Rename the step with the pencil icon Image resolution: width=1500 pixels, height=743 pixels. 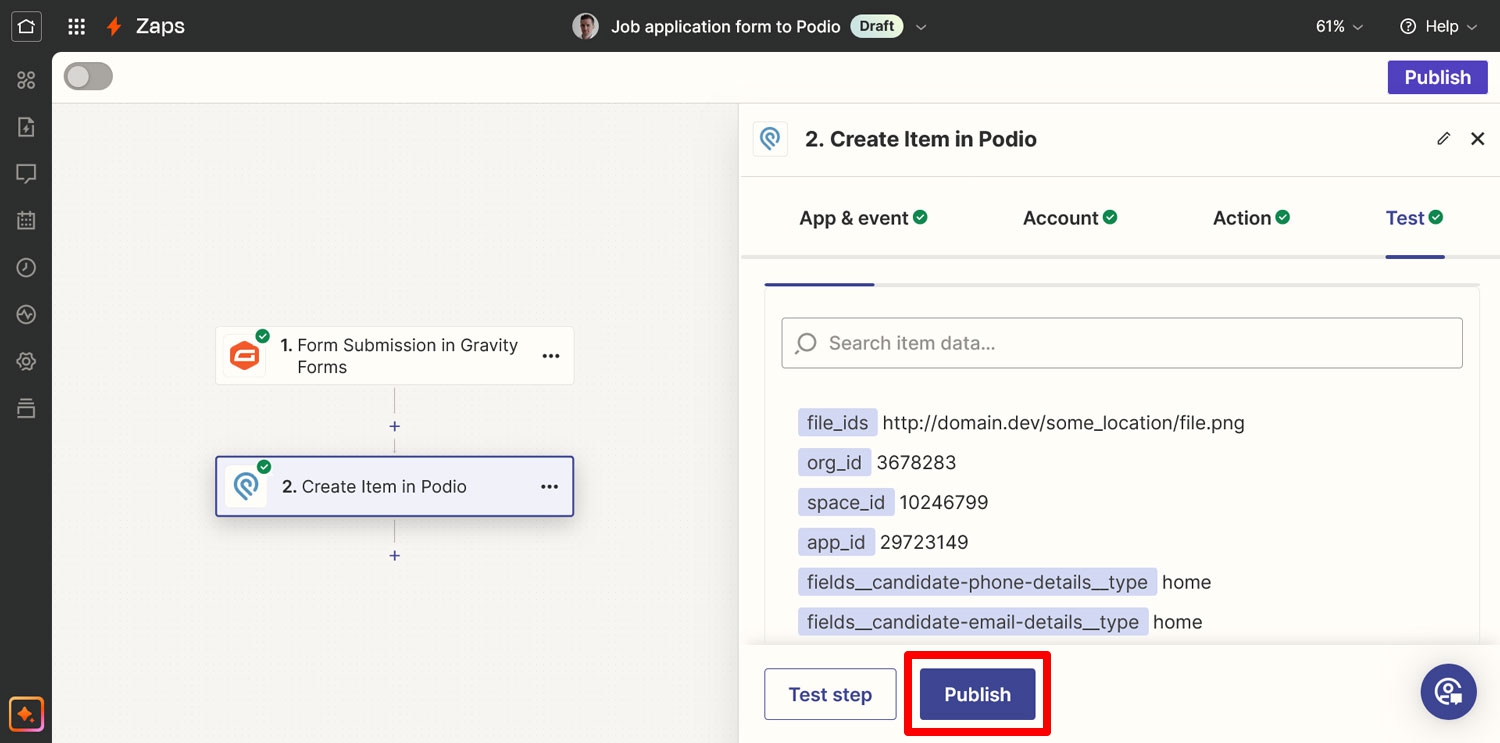(x=1443, y=139)
